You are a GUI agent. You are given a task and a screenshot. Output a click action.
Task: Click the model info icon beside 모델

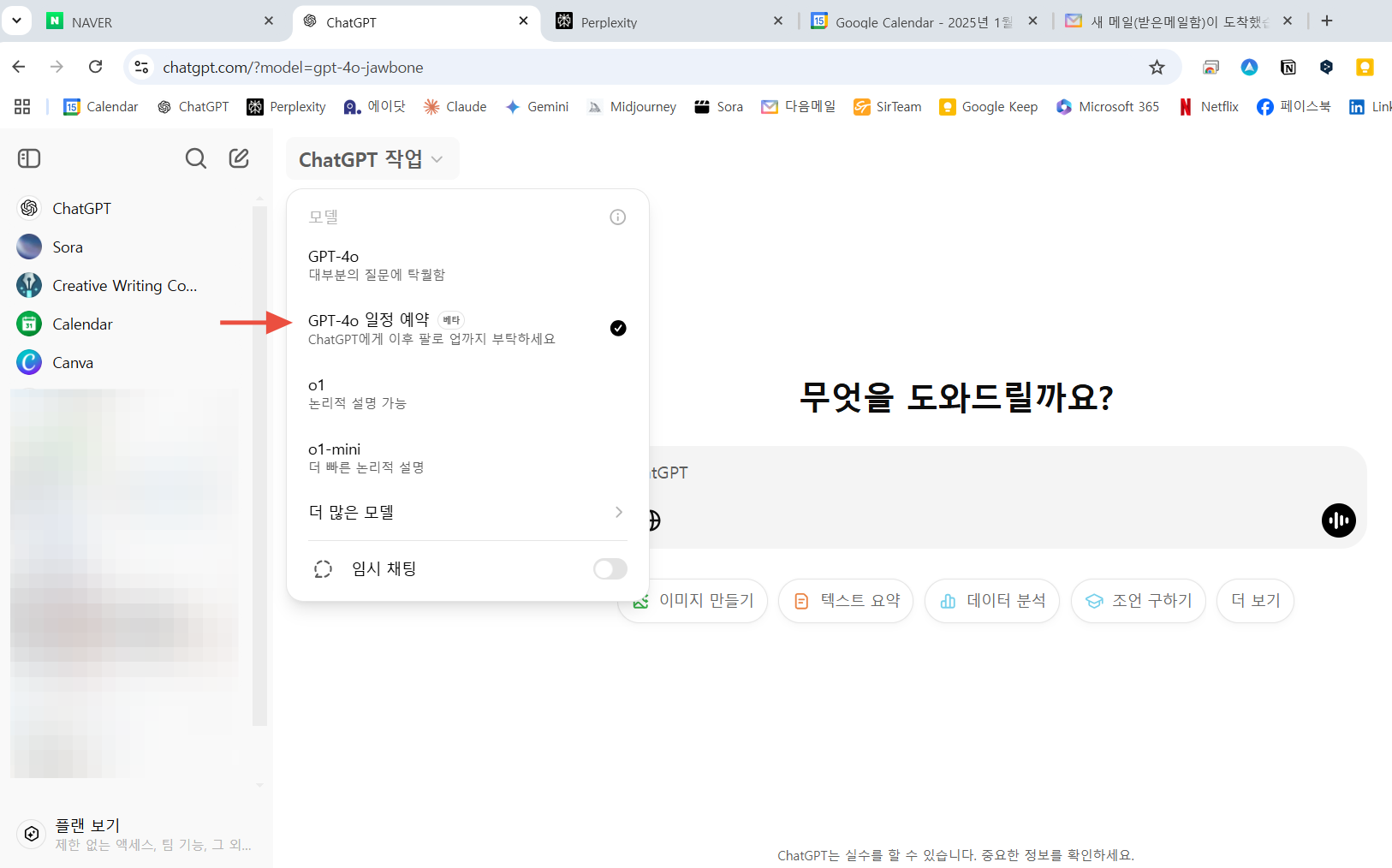617,217
